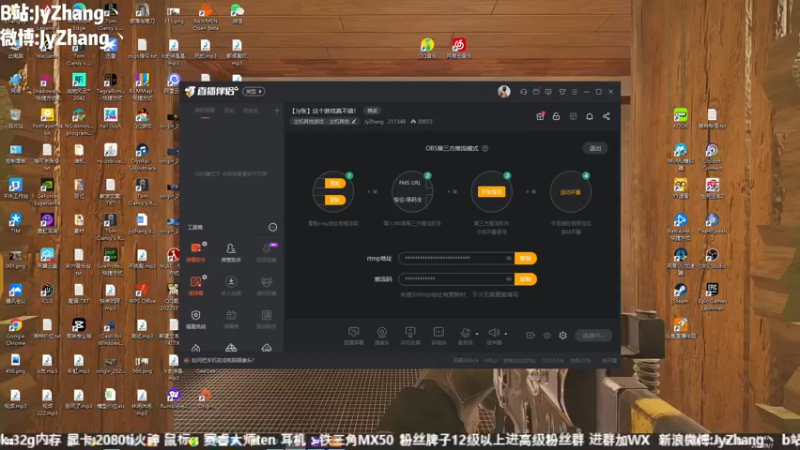800x450 pixels.
Task: Expand microphone options arrow
Action: [477, 334]
